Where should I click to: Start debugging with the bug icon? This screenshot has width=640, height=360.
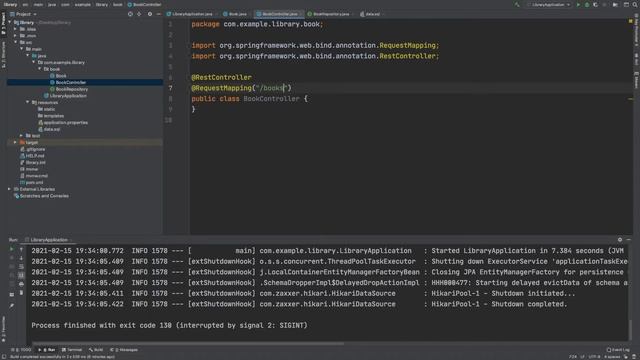[587, 5]
